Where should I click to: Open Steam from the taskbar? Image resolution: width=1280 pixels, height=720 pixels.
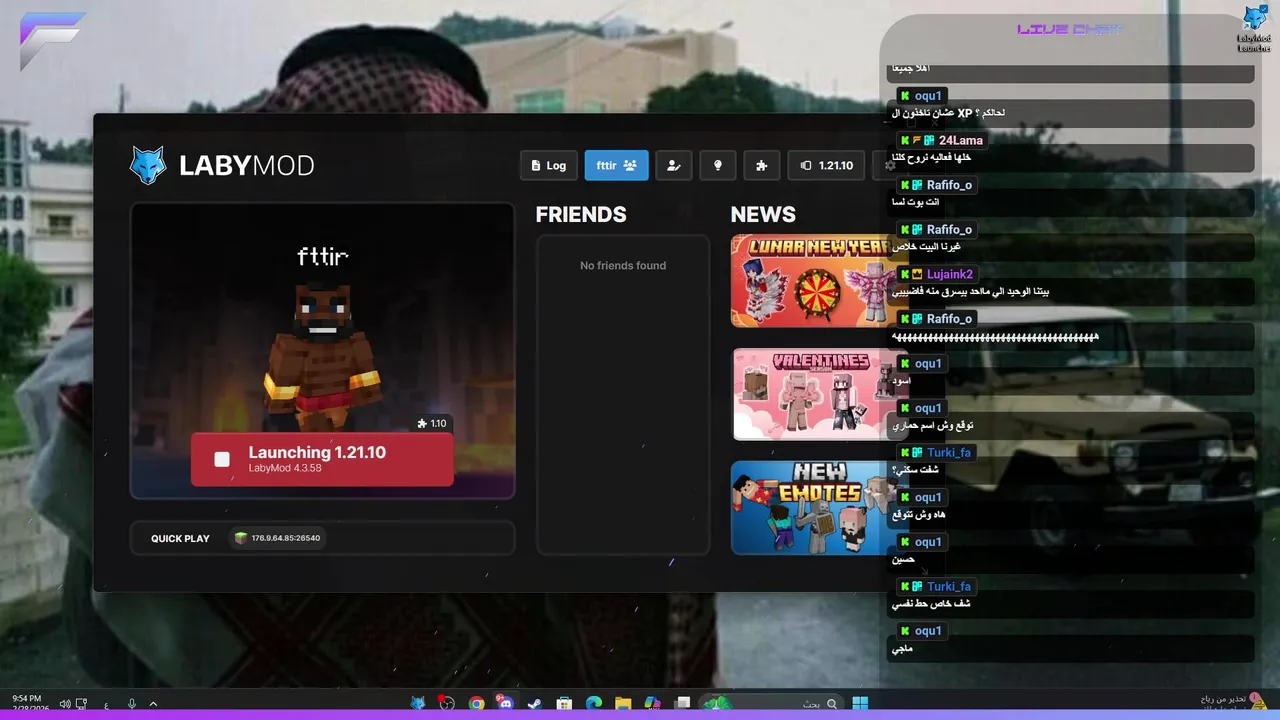coord(534,703)
